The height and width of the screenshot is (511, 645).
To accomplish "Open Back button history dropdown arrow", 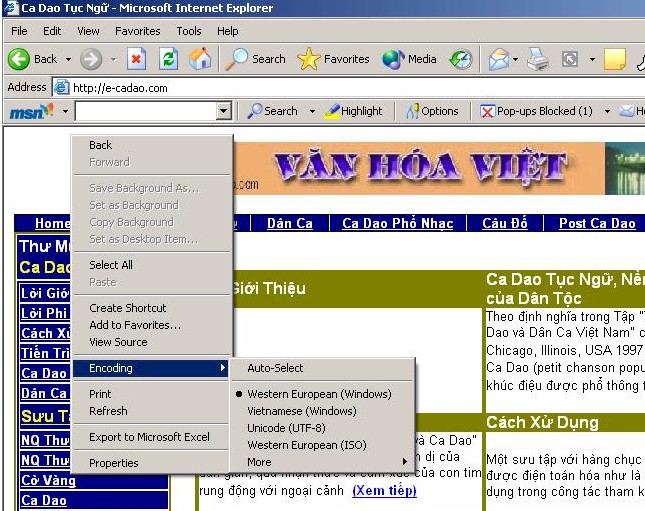I will tap(68, 59).
